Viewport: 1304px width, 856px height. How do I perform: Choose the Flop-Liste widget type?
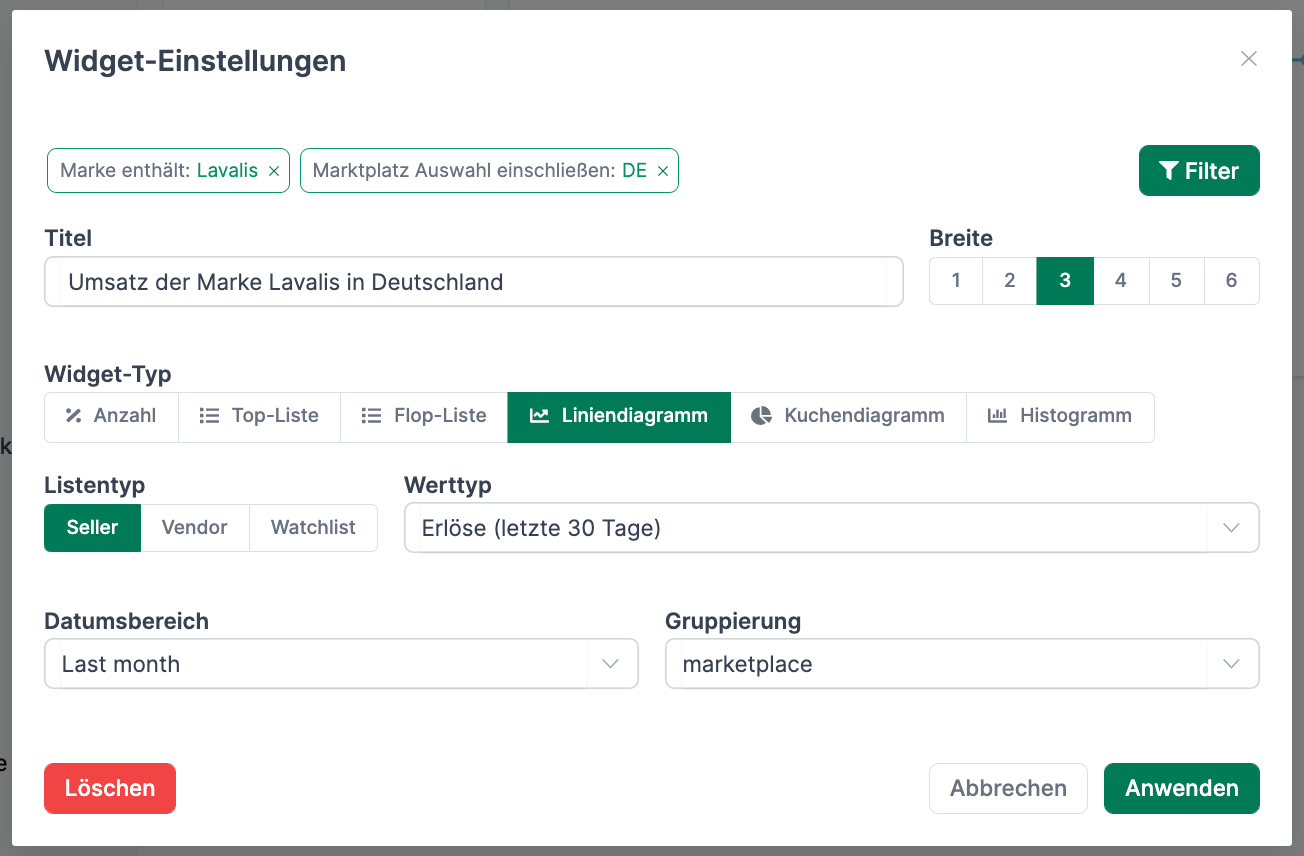pos(424,416)
